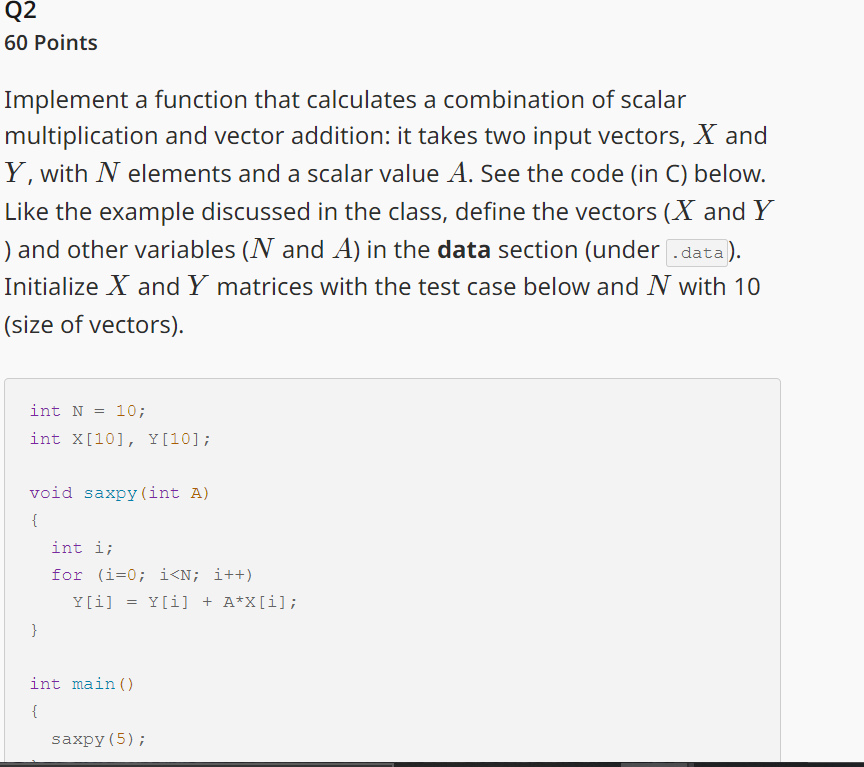Click the int N = 10; code line

point(88,411)
